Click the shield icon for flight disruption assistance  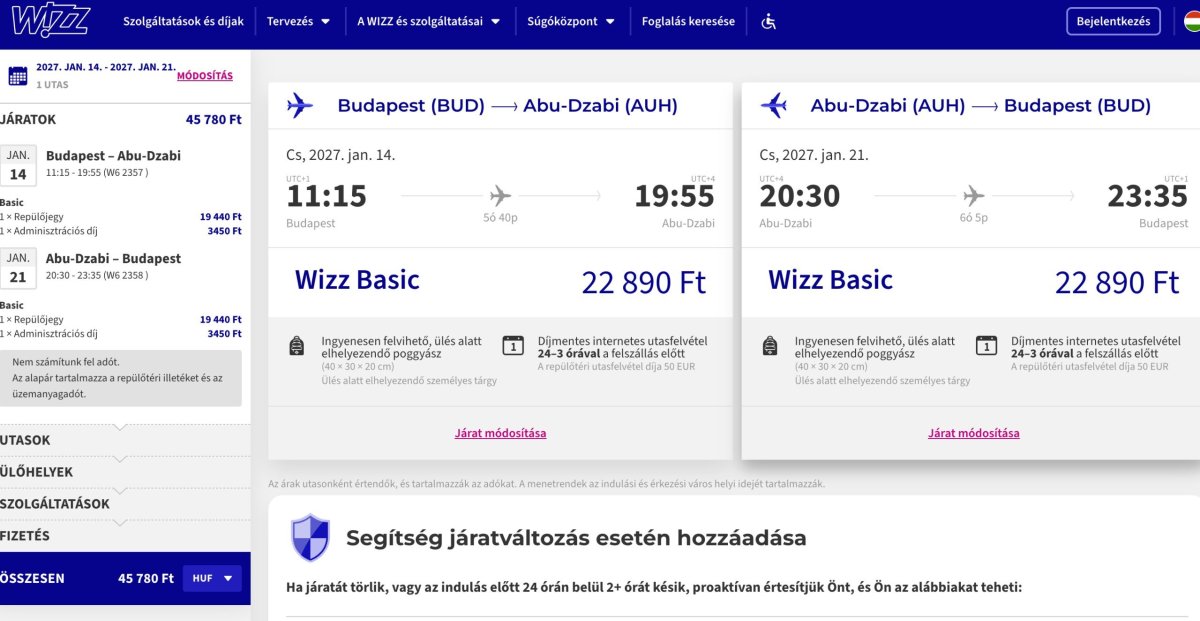point(310,538)
